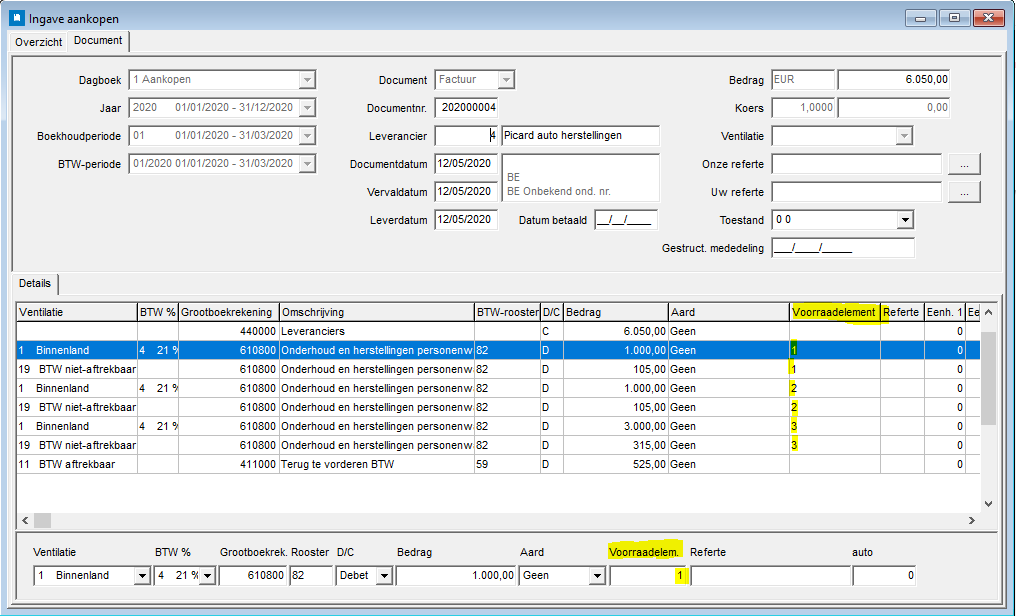
Task: Expand the Toestand dropdown
Action: click(905, 220)
